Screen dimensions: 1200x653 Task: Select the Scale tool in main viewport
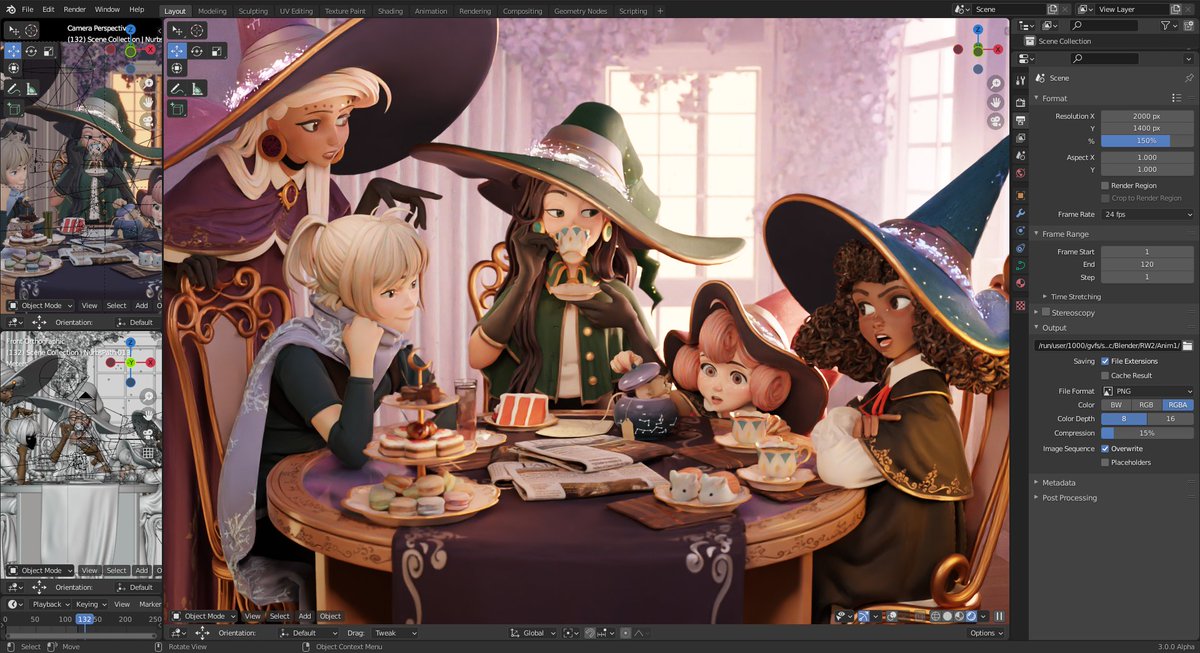(217, 50)
